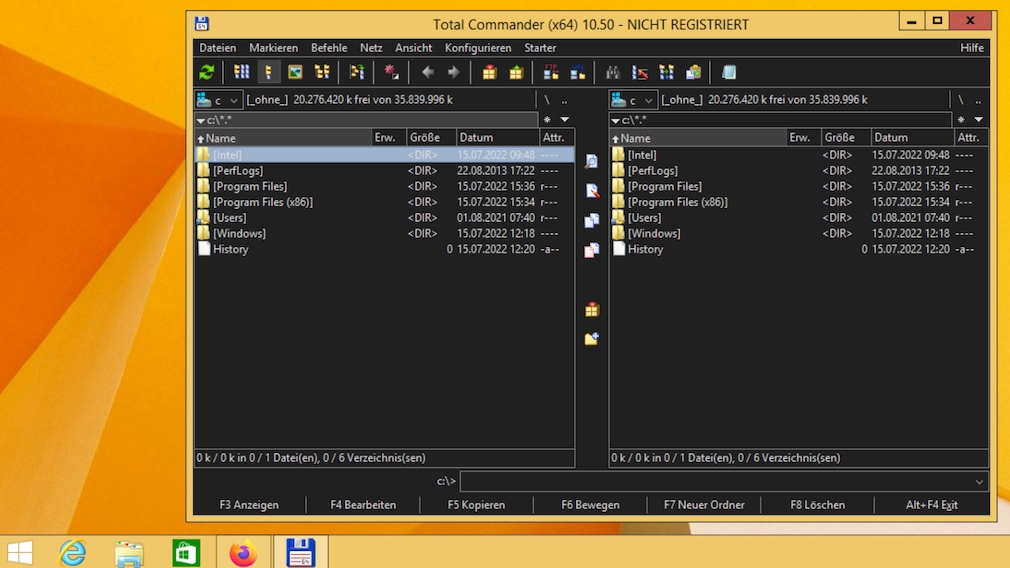The height and width of the screenshot is (568, 1010).
Task: Click the unpack files toolbar icon
Action: click(516, 72)
